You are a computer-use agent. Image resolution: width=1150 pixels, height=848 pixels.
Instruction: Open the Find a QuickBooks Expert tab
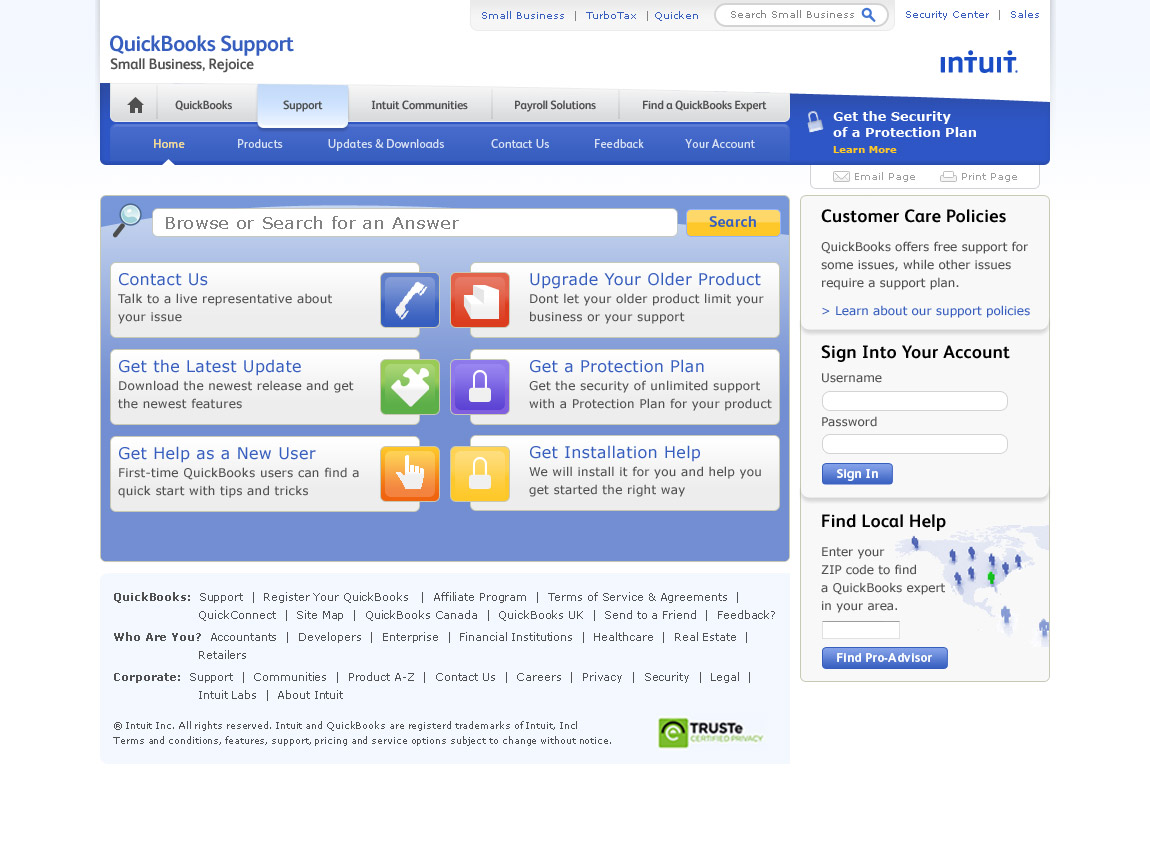704,106
